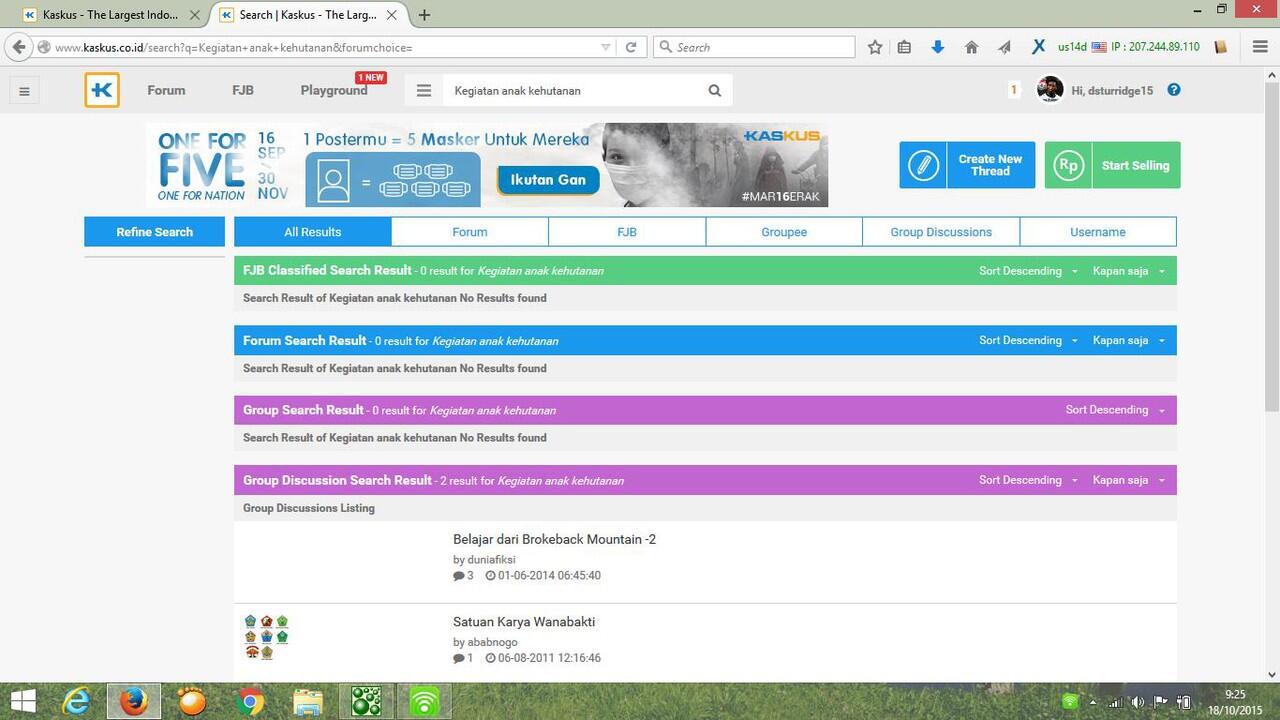Go to the Firefox home page icon
The width and height of the screenshot is (1280, 720).
tap(971, 47)
